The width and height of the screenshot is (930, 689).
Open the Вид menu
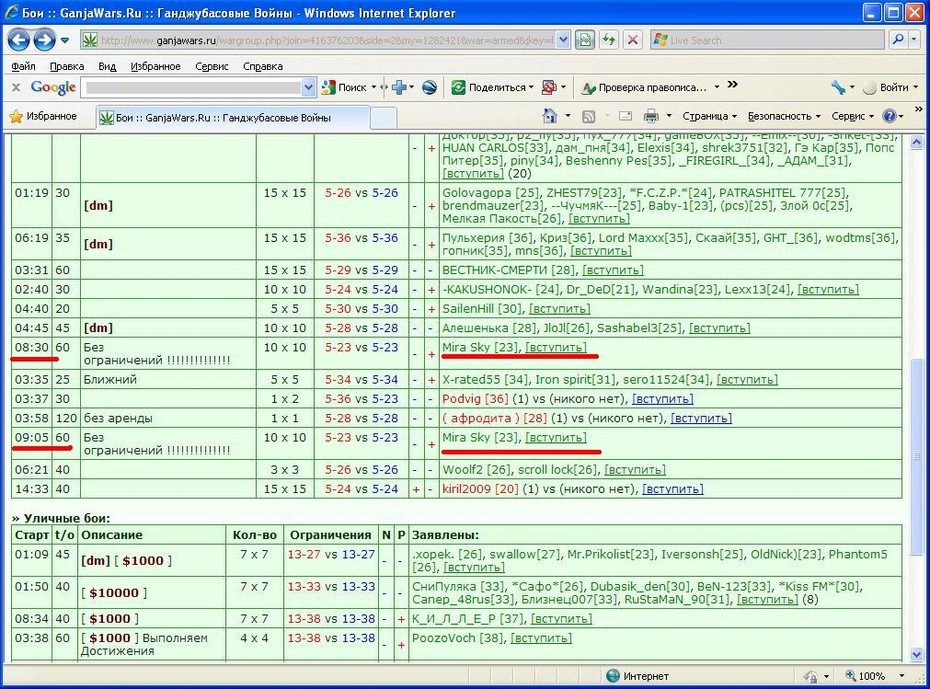click(107, 66)
